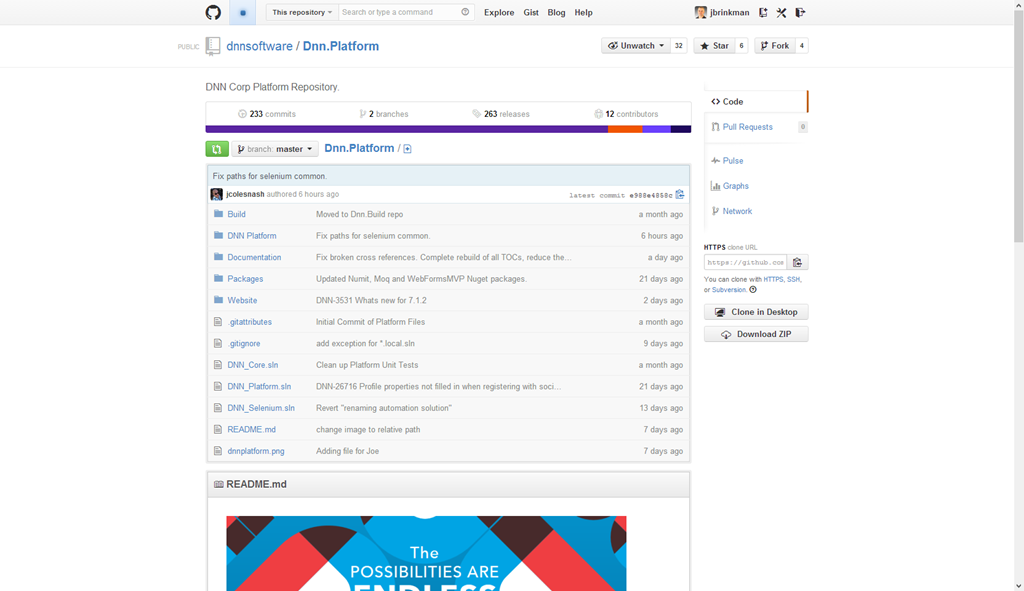Open the Documentation folder
Screen dimensions: 1024x591
(x=254, y=257)
